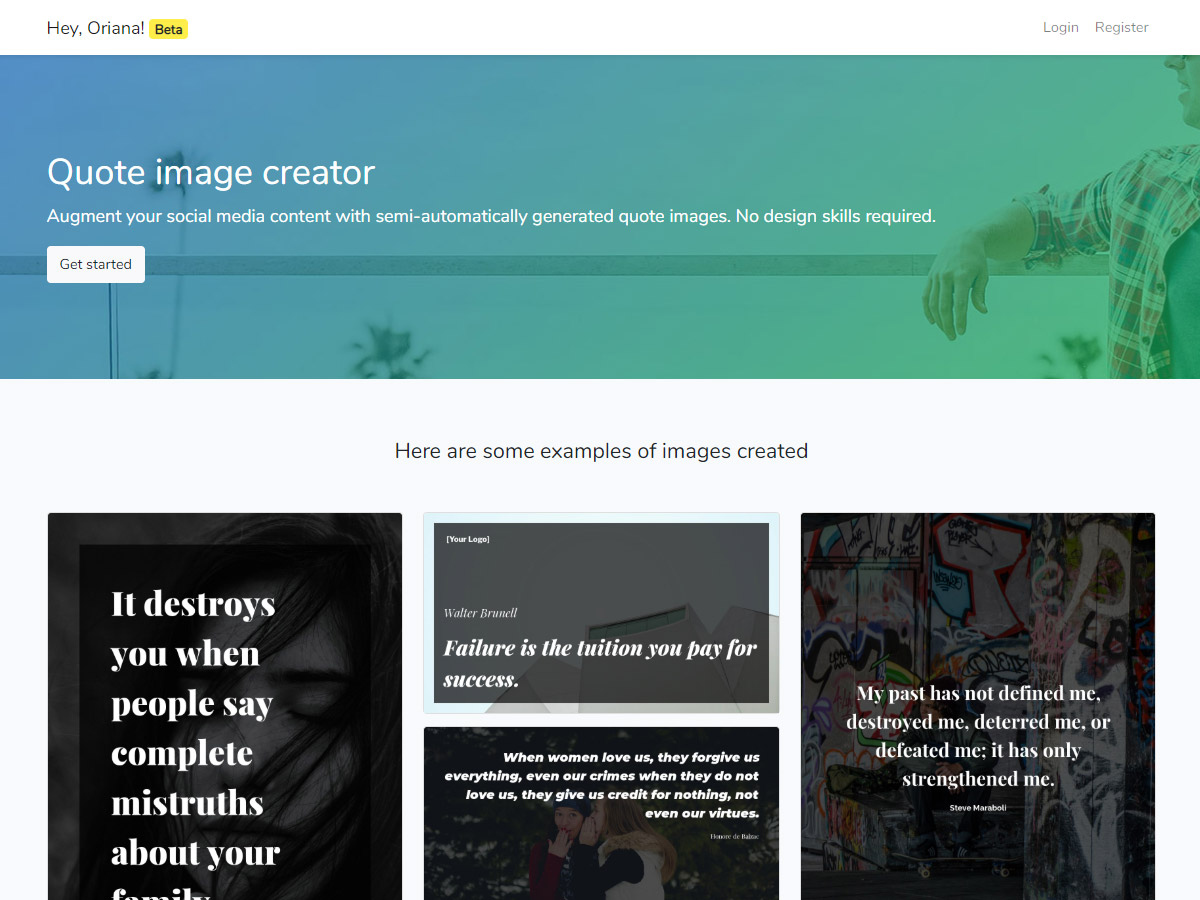This screenshot has height=900, width=1200.
Task: Click the 'Augment your social media content' tagline
Action: point(491,216)
